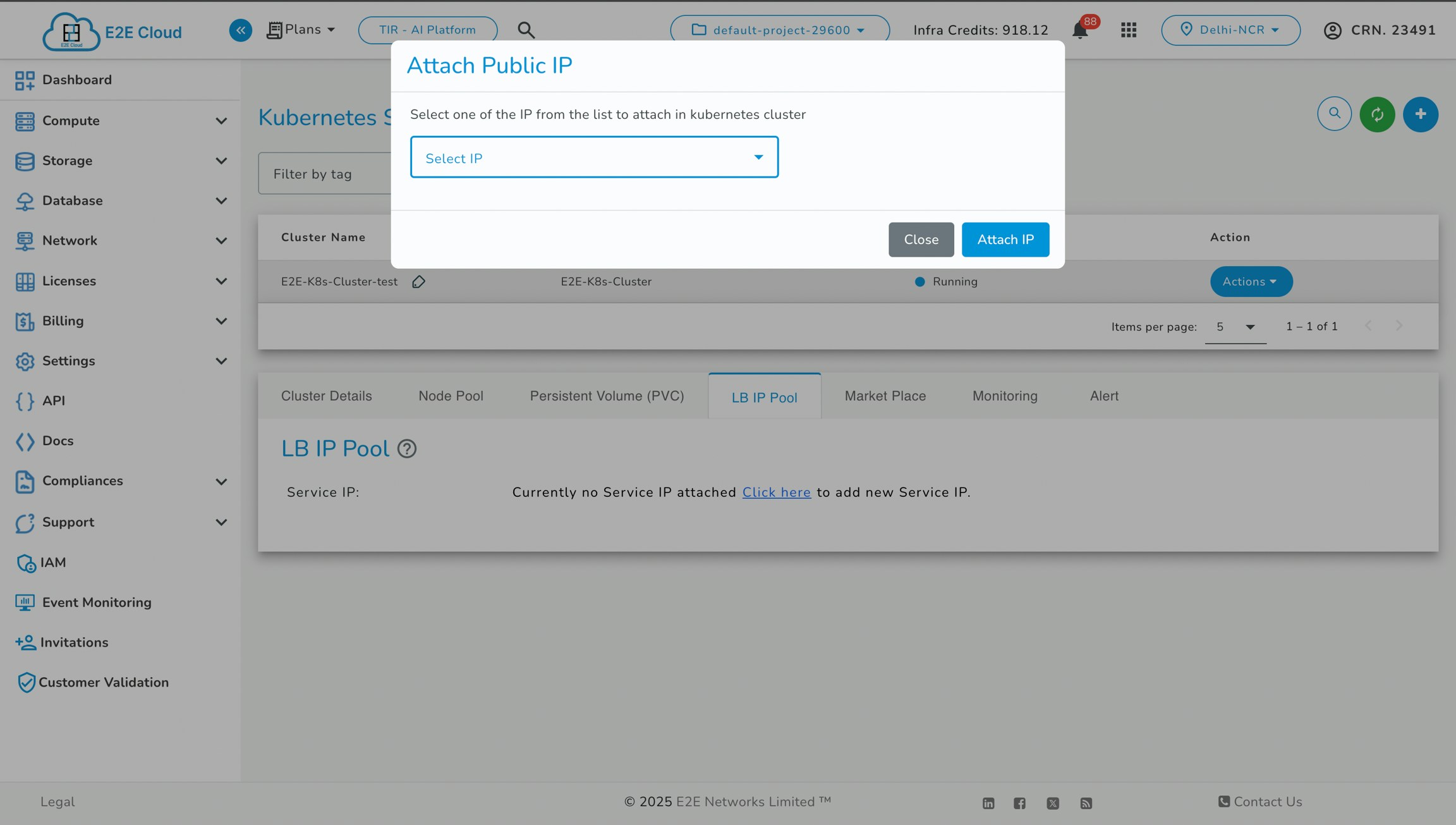The image size is (1456, 825).
Task: Click the Network sidebar icon
Action: [x=25, y=241]
